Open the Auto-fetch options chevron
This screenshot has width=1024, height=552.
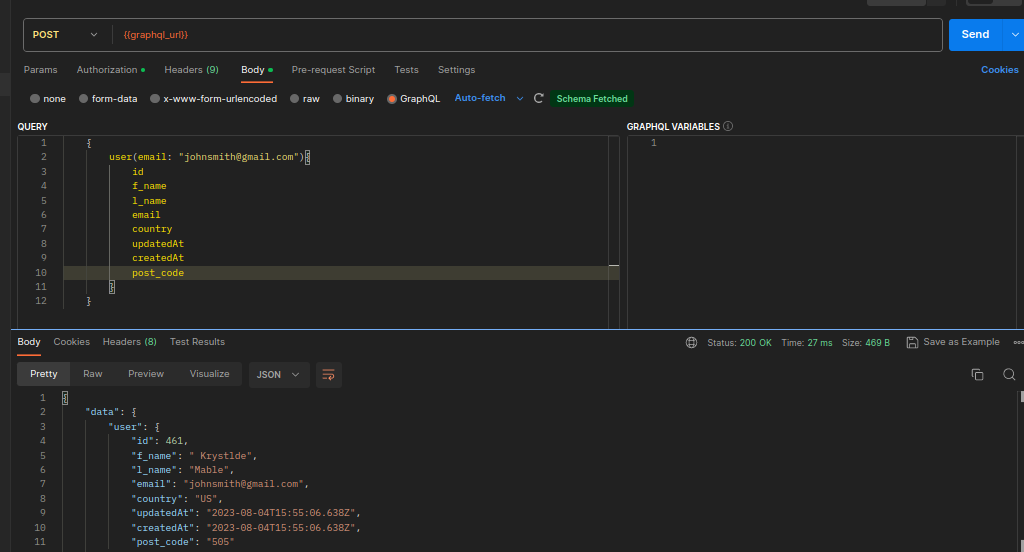pos(520,99)
